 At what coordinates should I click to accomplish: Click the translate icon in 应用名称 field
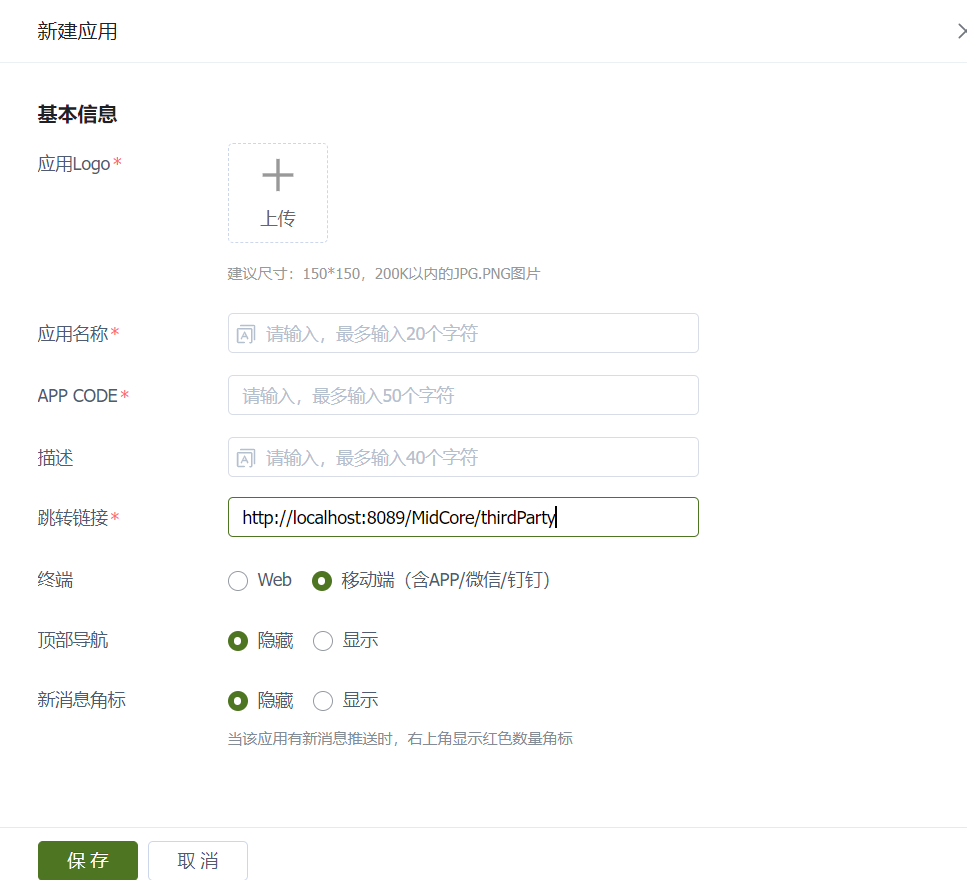tap(246, 334)
